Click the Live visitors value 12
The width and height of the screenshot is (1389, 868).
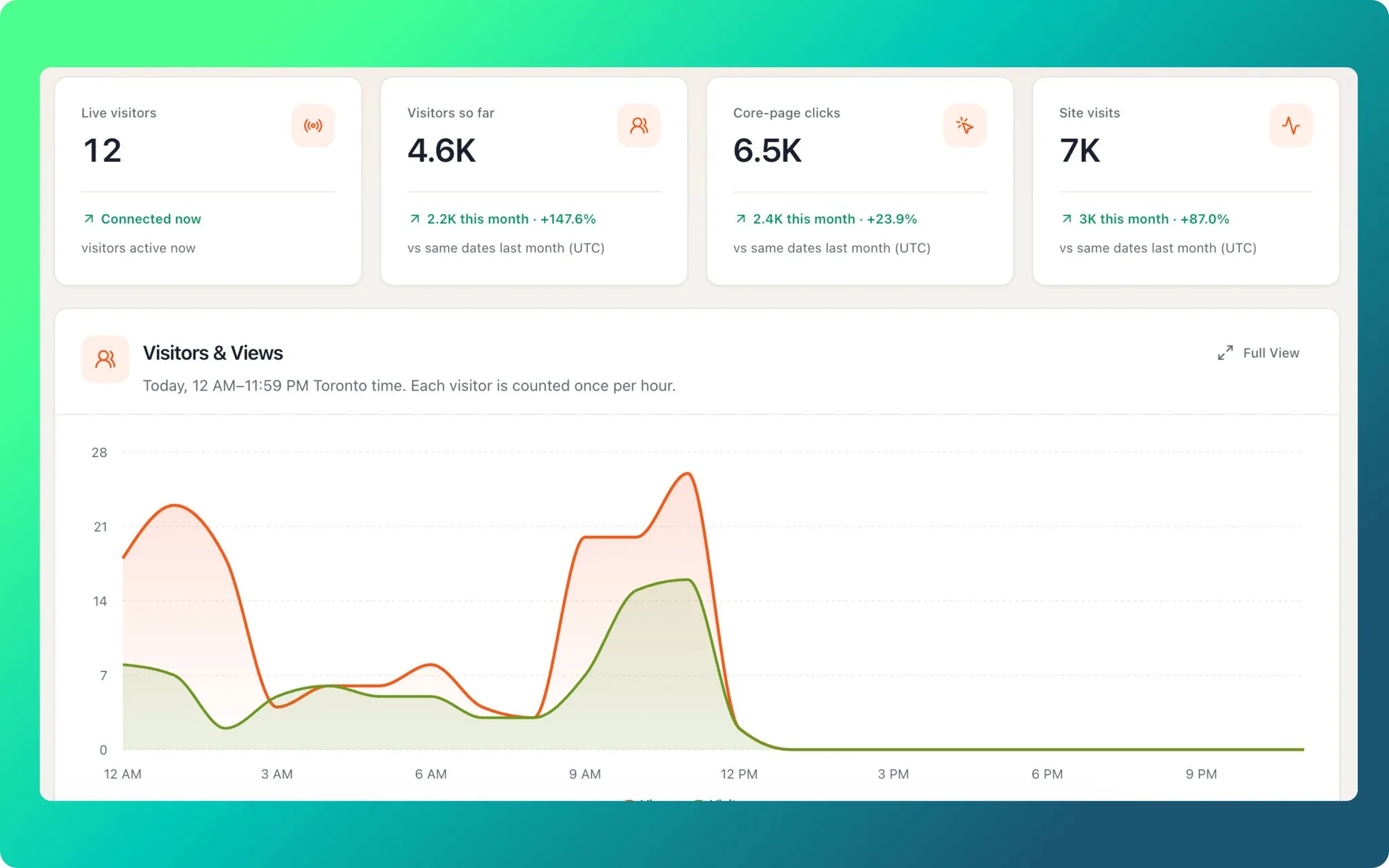[102, 151]
